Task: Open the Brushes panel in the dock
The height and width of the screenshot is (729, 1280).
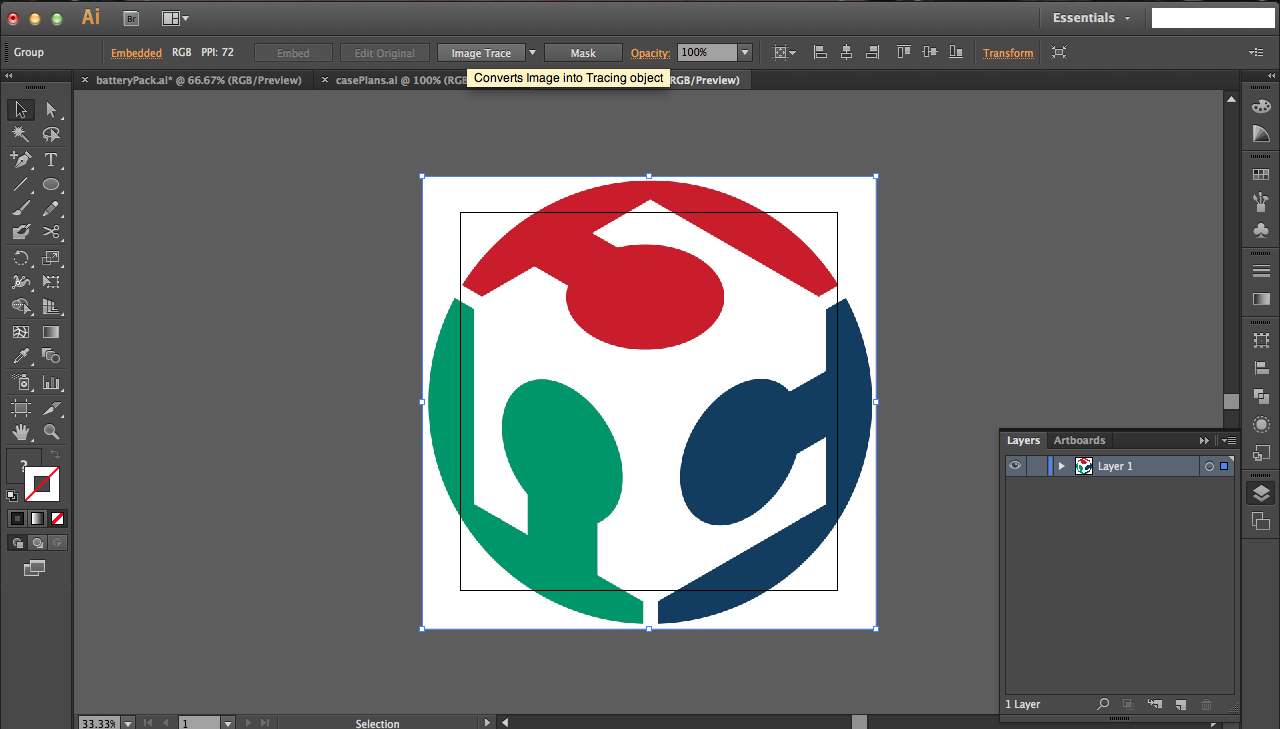Action: point(1261,202)
